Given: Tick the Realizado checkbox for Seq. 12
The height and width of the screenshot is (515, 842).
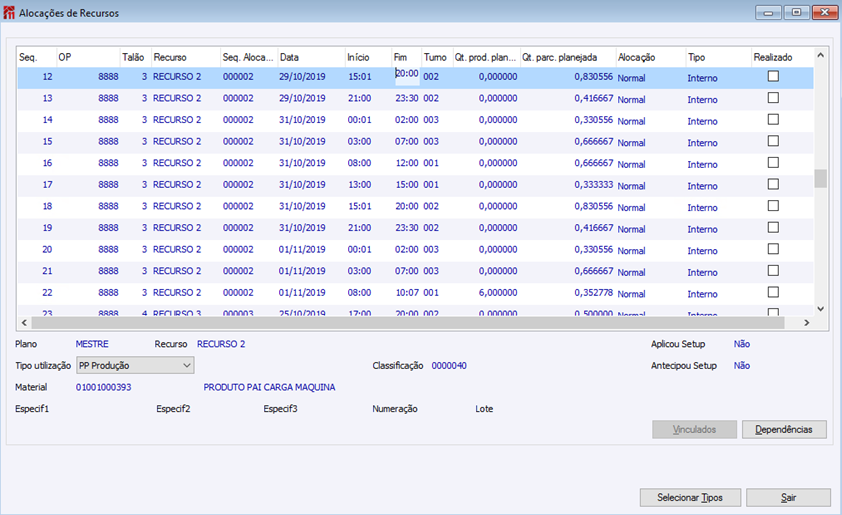Looking at the screenshot, I should pyautogui.click(x=773, y=76).
